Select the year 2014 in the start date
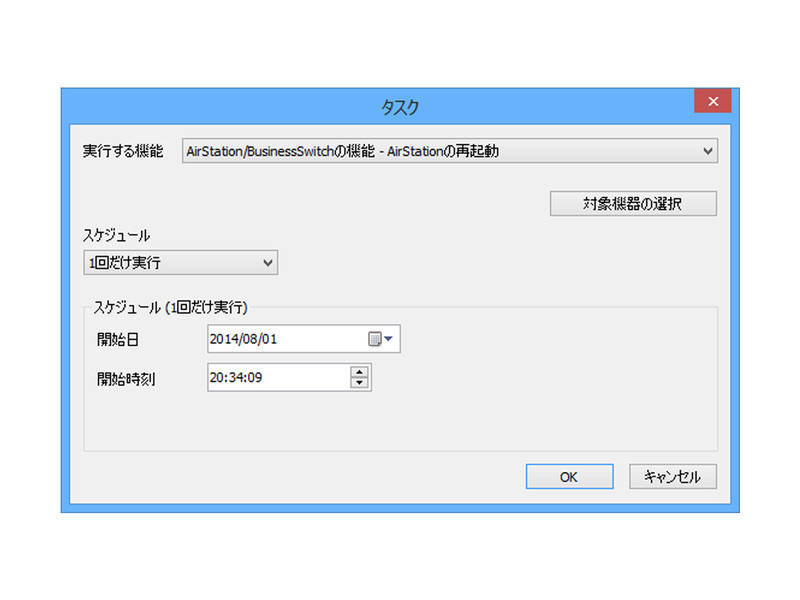Image resolution: width=800 pixels, height=600 pixels. (224, 339)
